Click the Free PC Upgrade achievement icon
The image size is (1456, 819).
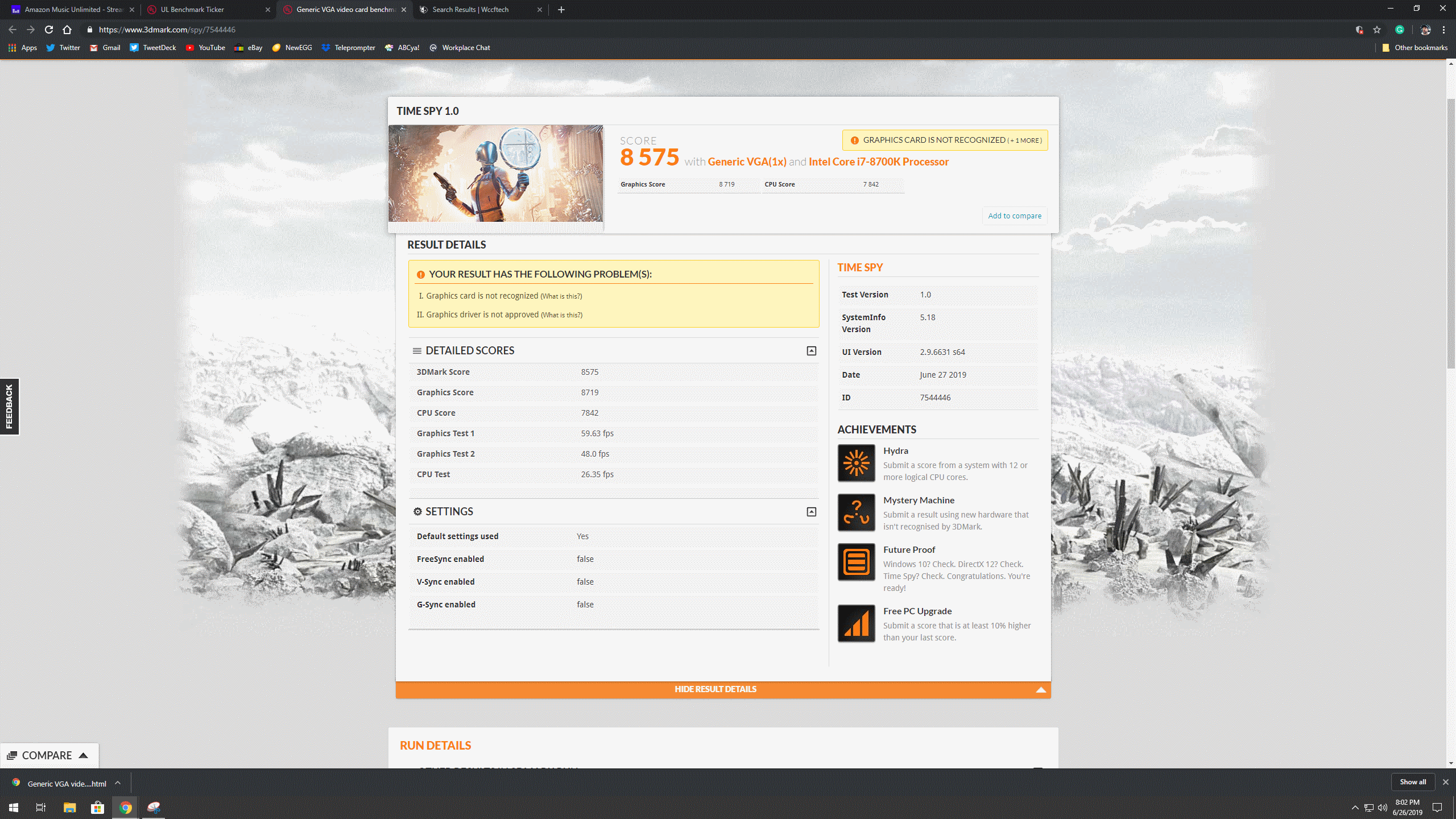(856, 623)
